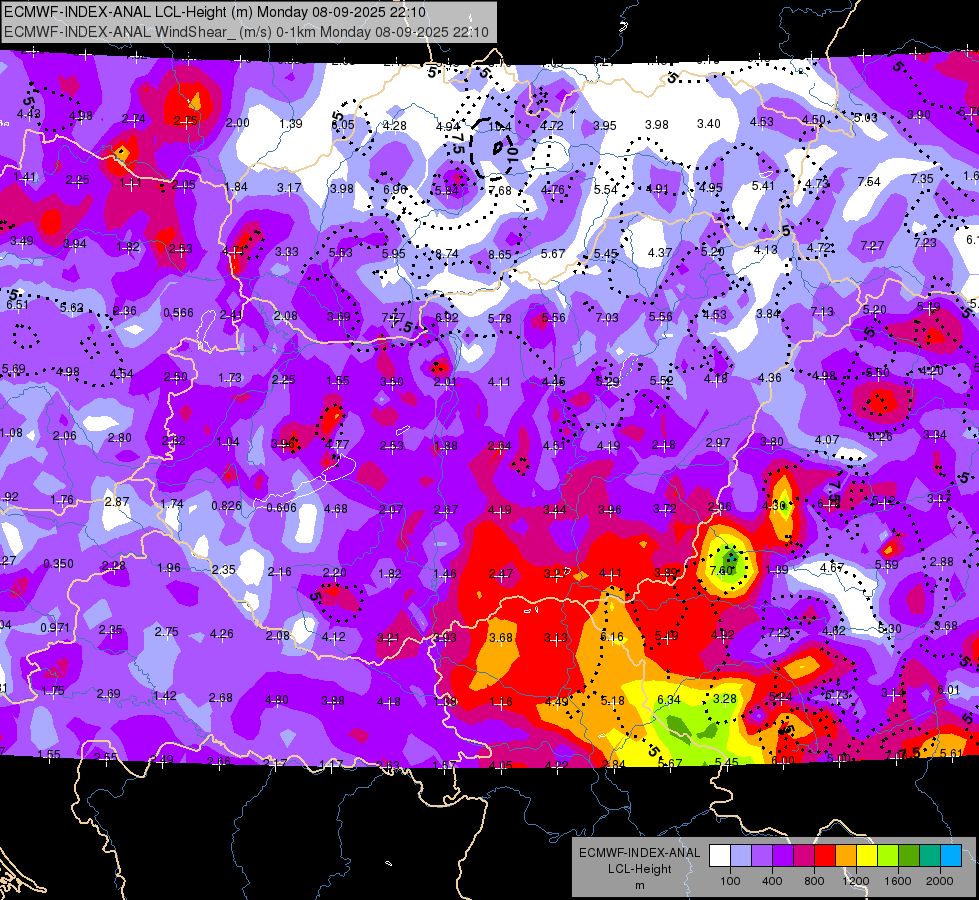Click the wind shear value 0.350

click(58, 564)
